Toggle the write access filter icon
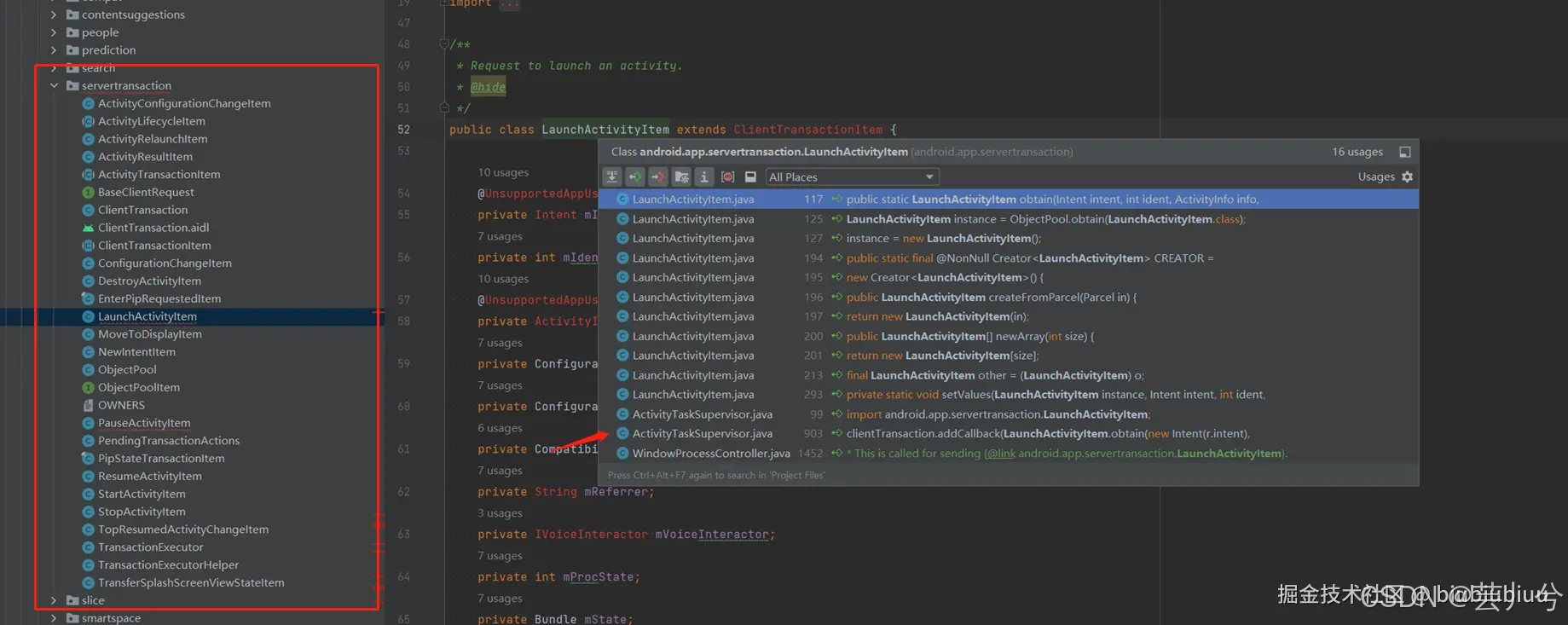Screen dimensions: 1568x625 658,177
